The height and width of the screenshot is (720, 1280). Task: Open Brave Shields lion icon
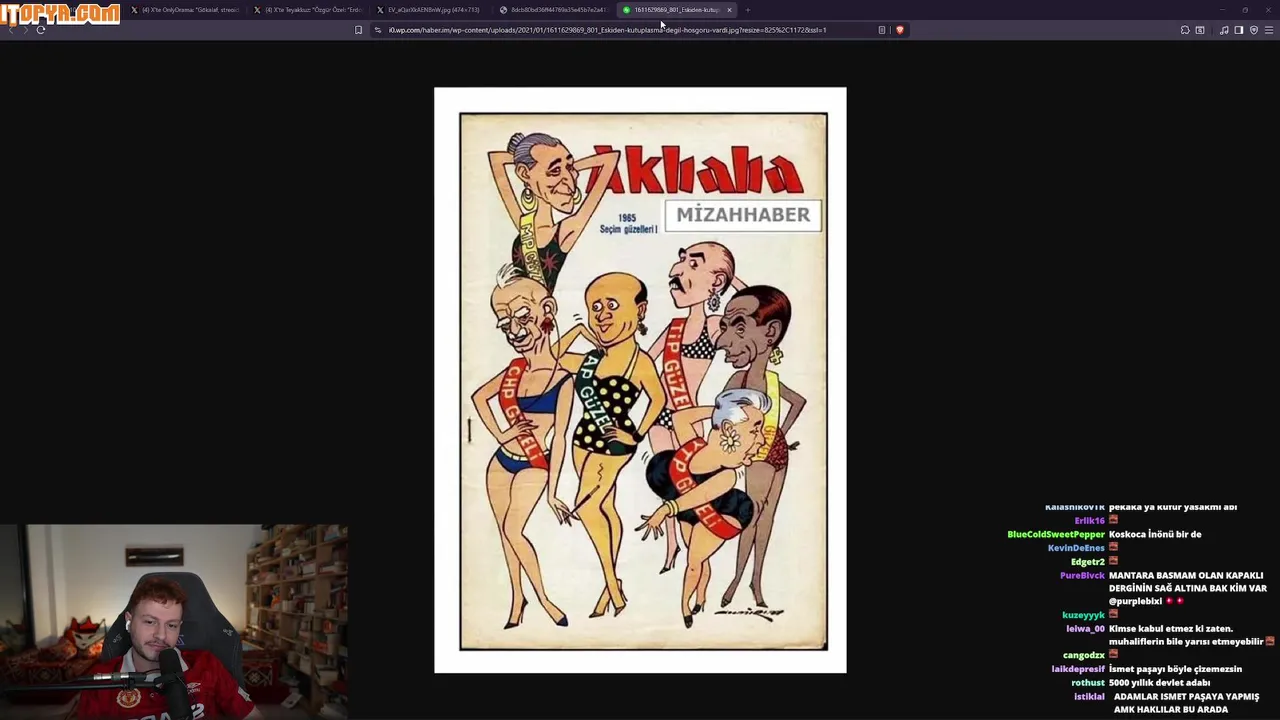click(899, 30)
